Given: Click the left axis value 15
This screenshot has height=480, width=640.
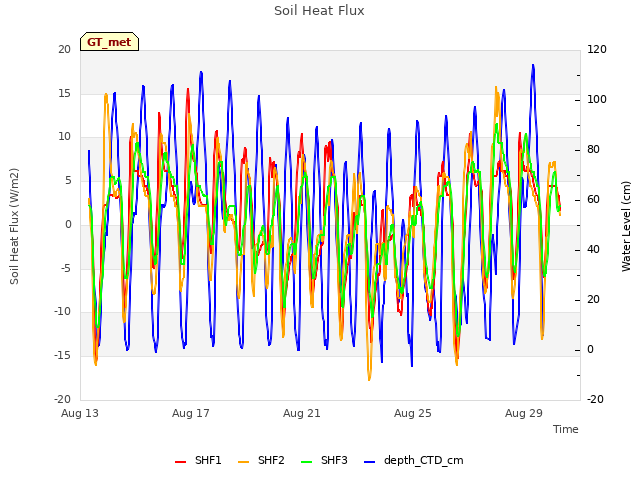Looking at the screenshot, I should pos(64,93).
